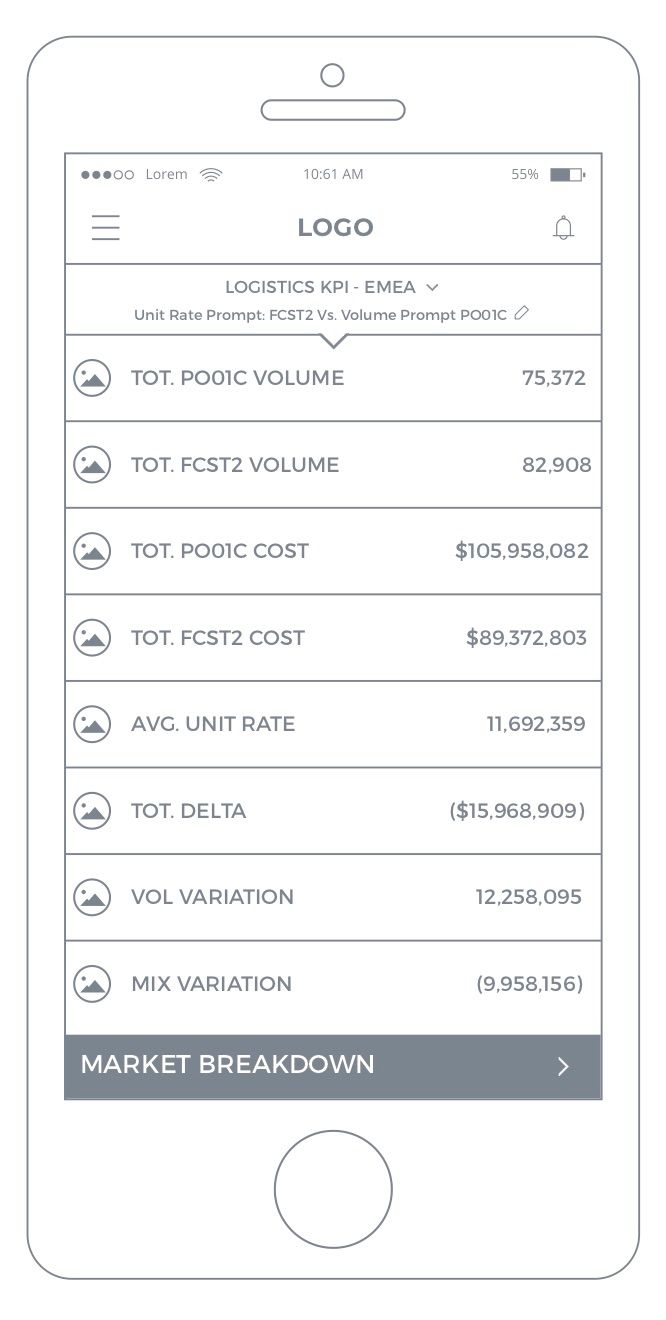Viewport: 666px width, 1320px height.
Task: Open the hamburger menu
Action: (x=106, y=228)
